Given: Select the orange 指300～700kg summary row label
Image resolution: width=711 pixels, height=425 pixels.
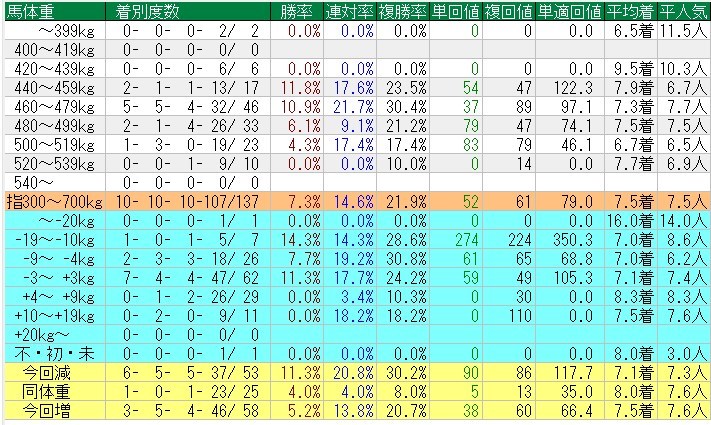Looking at the screenshot, I should (x=52, y=202).
